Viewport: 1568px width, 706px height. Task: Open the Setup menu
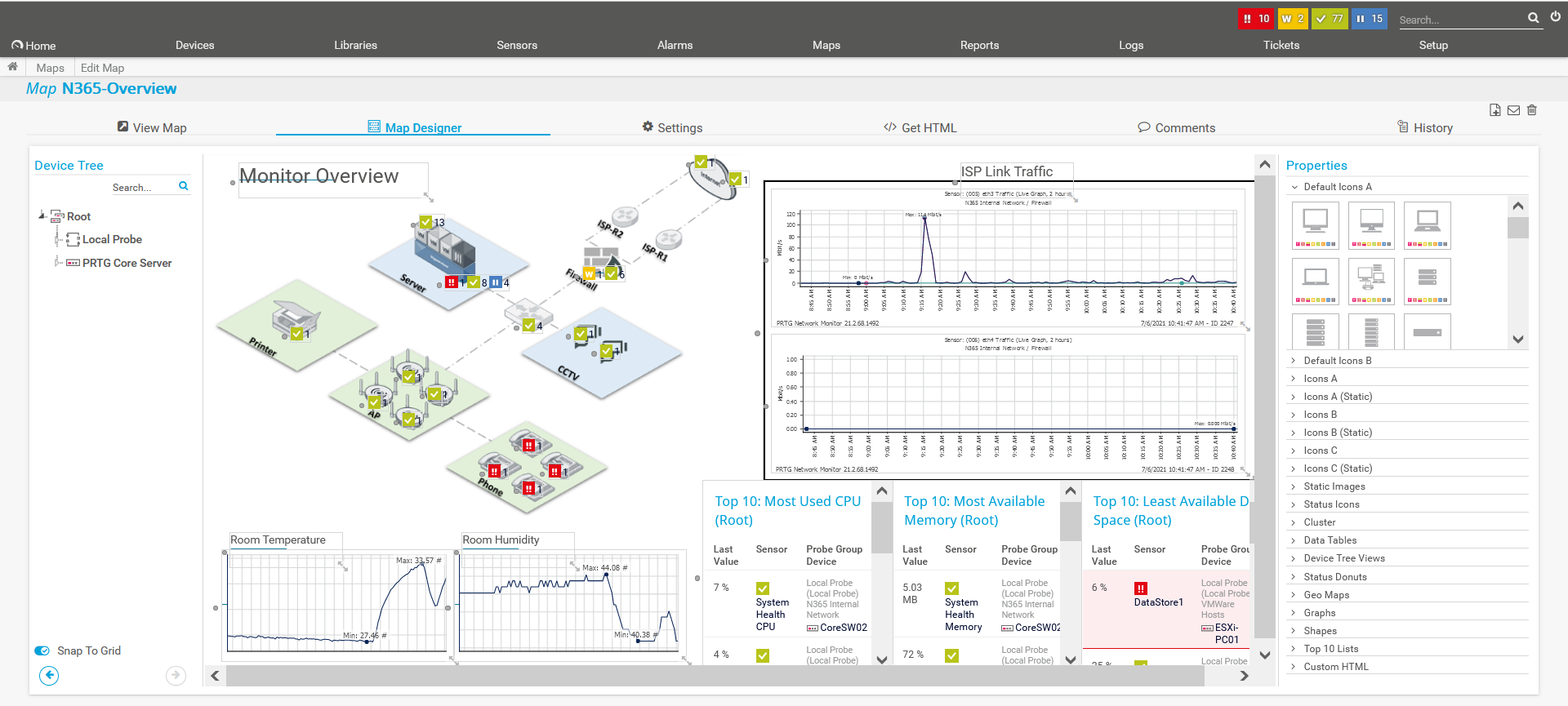pyautogui.click(x=1433, y=45)
